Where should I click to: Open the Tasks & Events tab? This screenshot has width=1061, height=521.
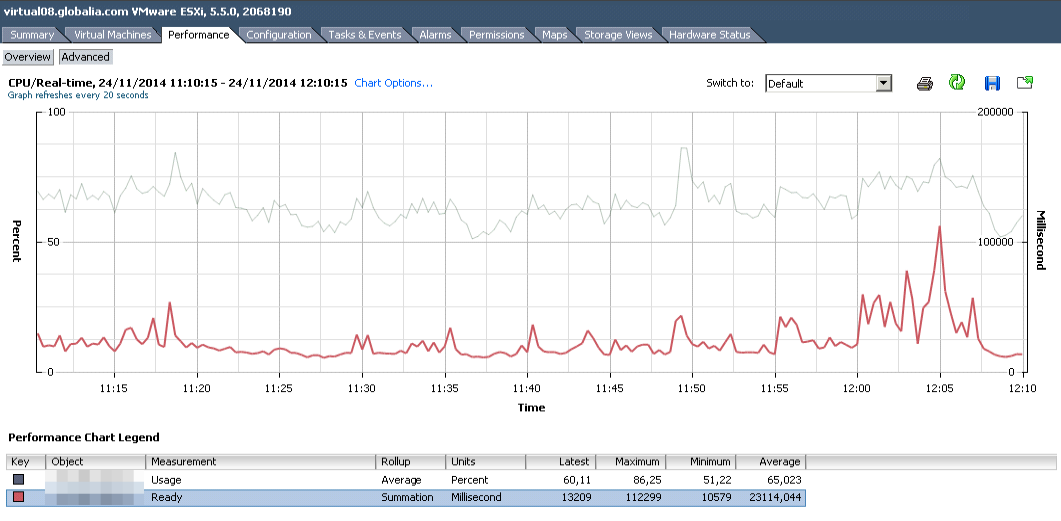click(364, 35)
